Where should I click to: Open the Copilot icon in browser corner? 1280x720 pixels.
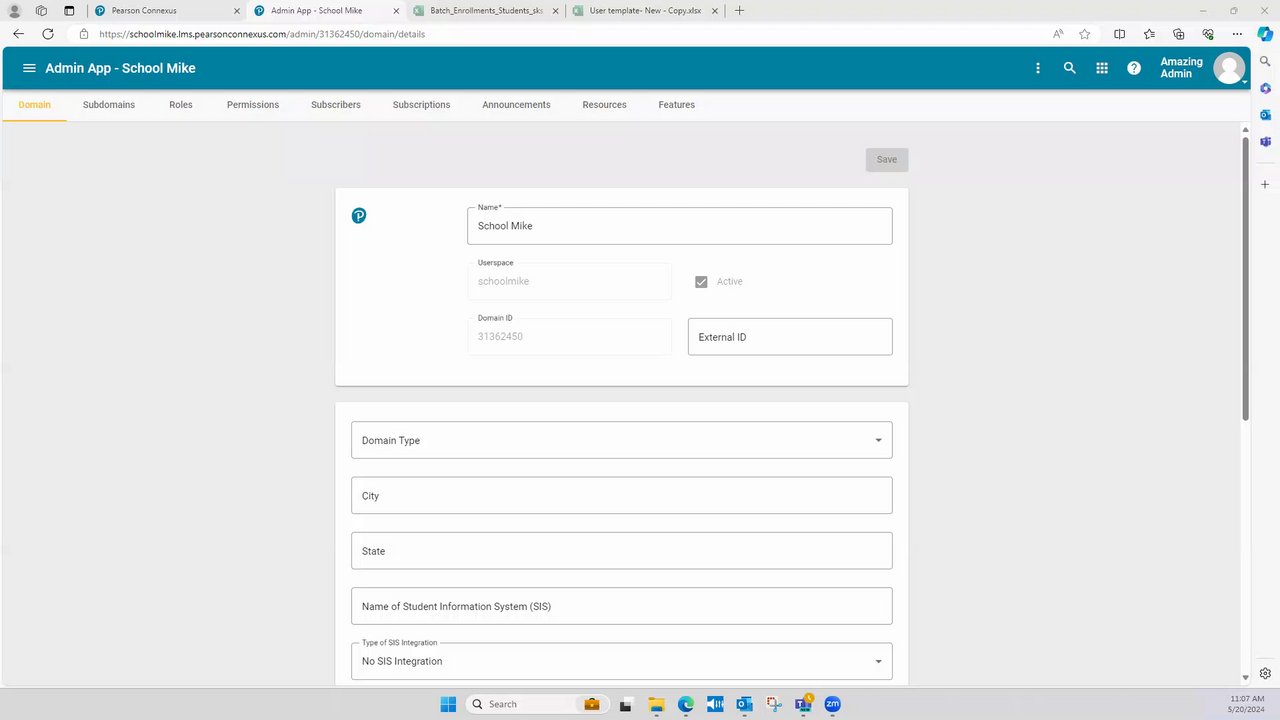click(x=1265, y=33)
